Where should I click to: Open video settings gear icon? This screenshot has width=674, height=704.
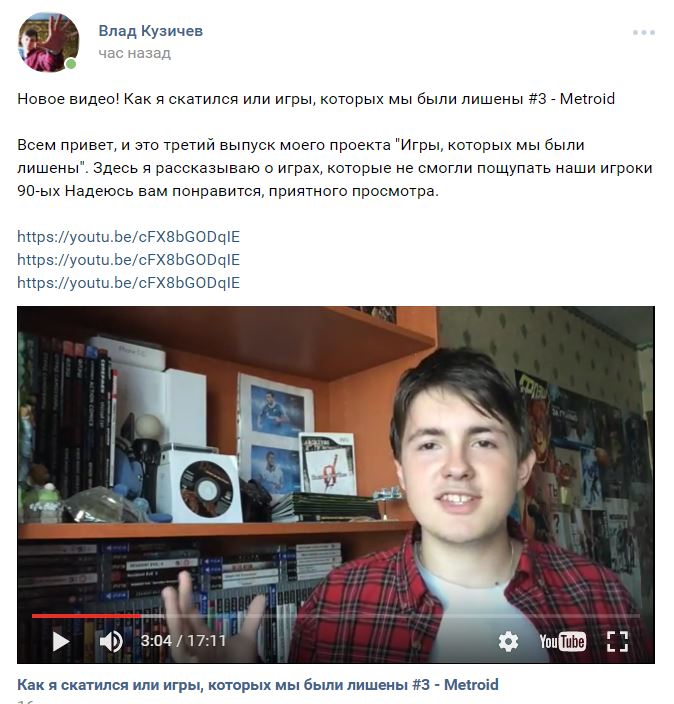pyautogui.click(x=508, y=641)
